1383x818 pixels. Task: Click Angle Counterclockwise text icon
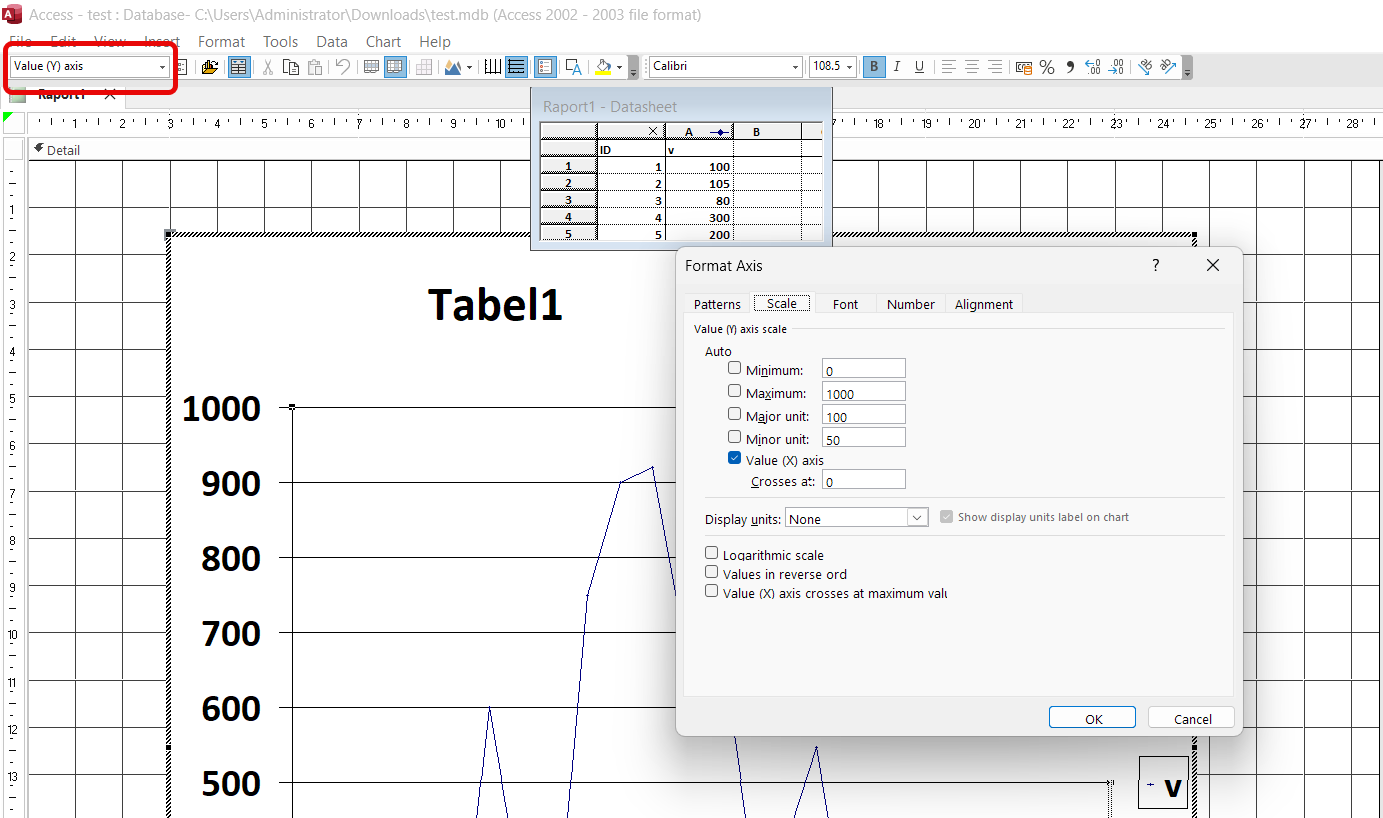click(1168, 67)
